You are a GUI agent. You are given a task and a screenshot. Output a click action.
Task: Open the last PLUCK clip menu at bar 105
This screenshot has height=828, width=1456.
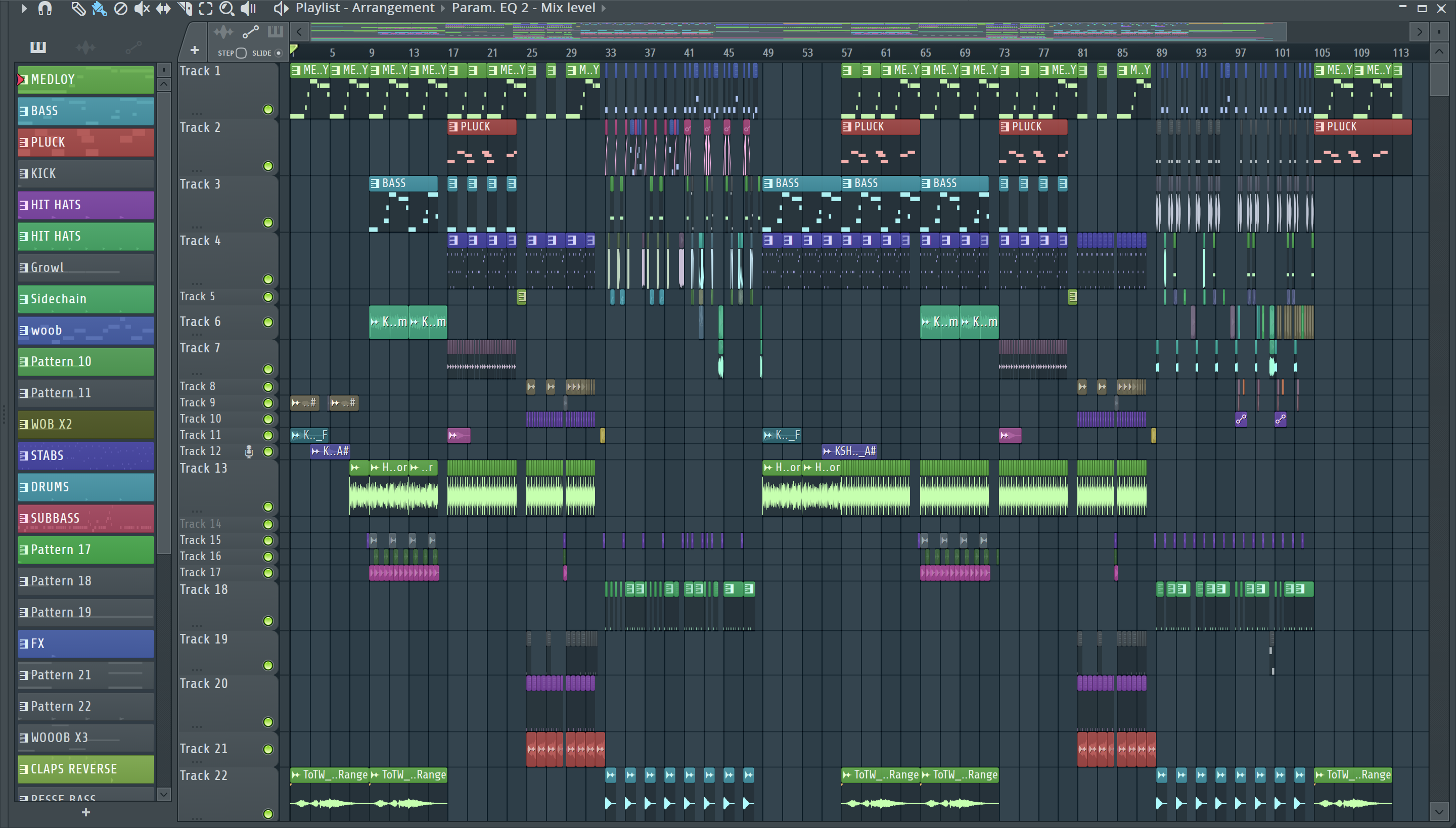point(1320,127)
